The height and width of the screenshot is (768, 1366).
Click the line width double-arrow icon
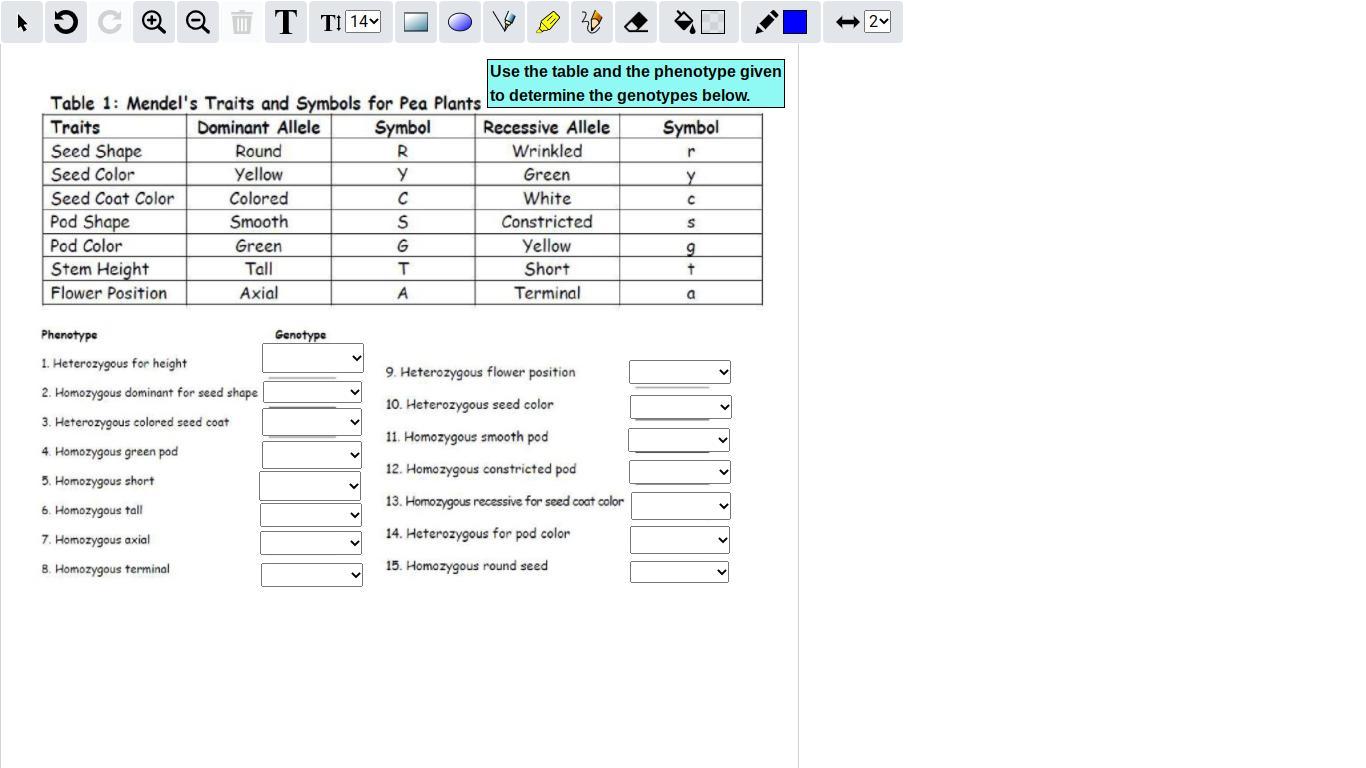pos(848,22)
